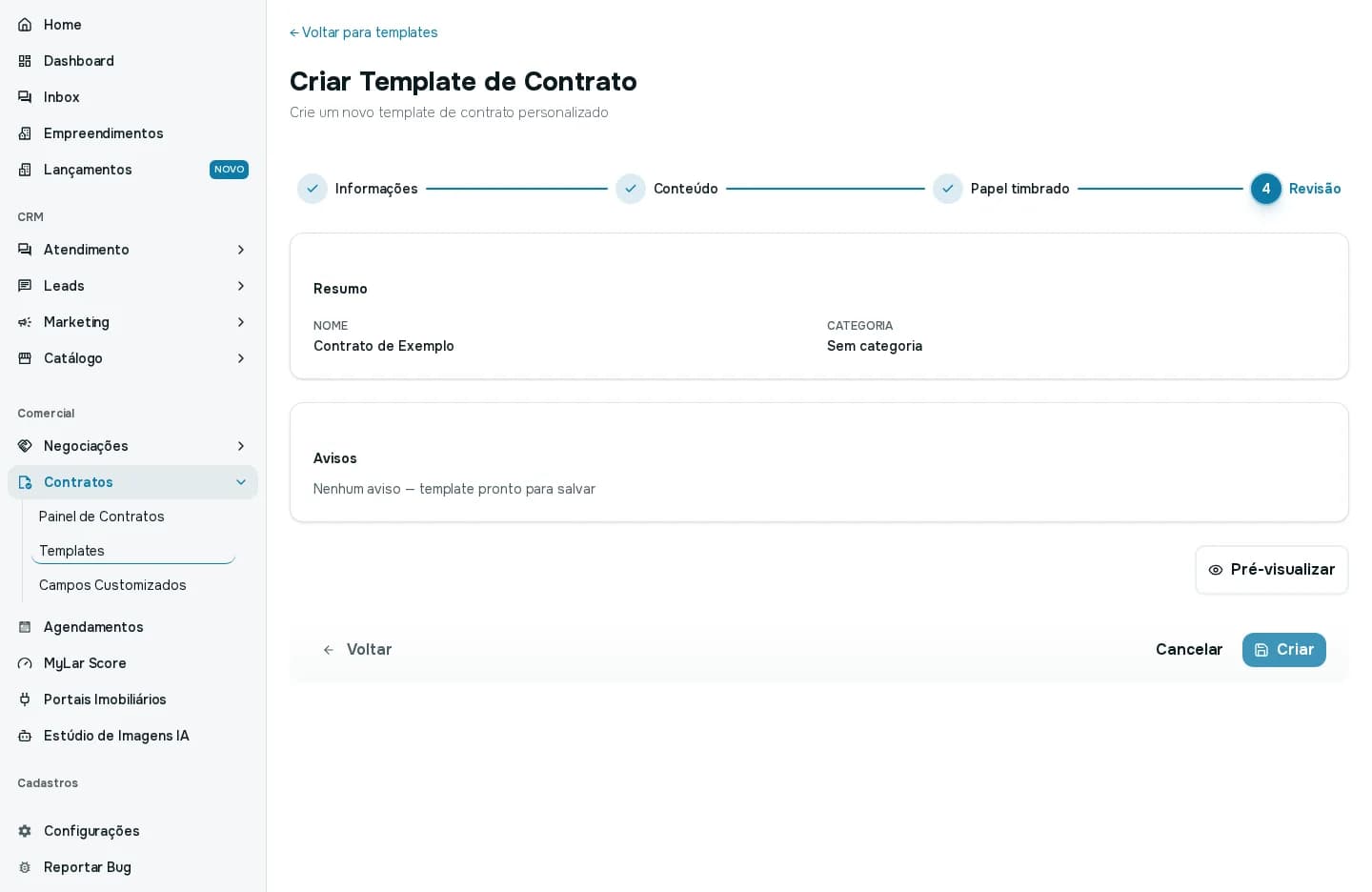Click the Atendimento messages icon

[x=25, y=250]
